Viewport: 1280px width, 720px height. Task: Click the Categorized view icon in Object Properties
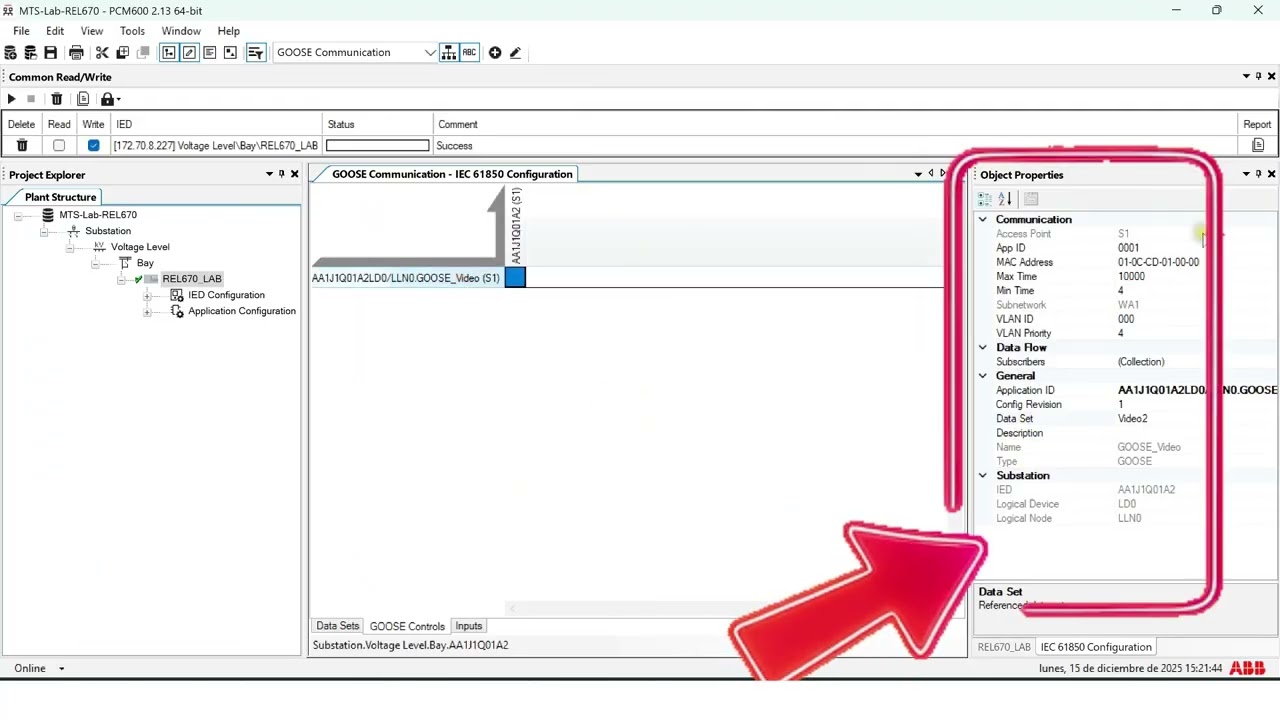[985, 199]
